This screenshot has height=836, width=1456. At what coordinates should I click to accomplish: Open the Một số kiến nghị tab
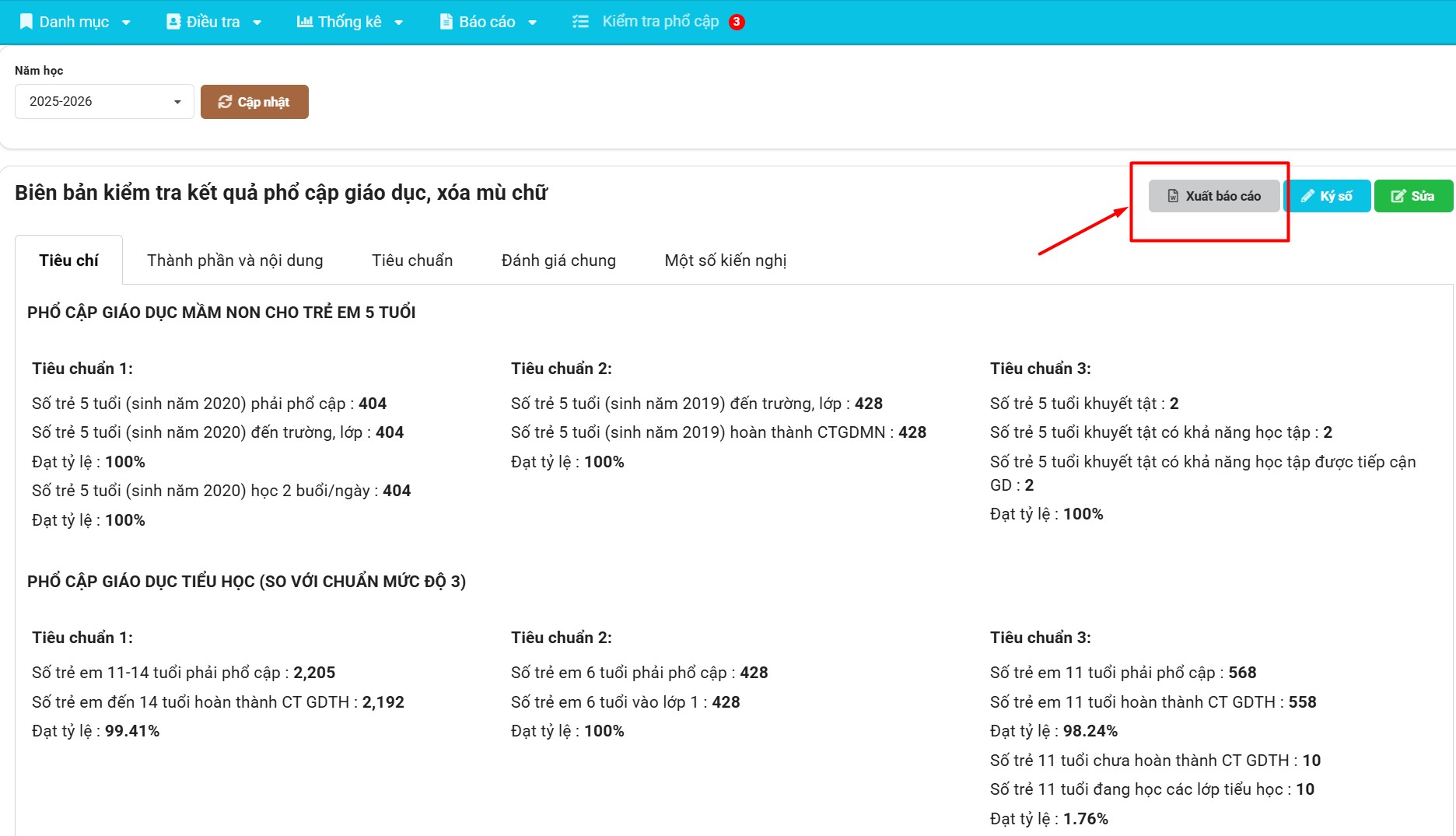[725, 261]
